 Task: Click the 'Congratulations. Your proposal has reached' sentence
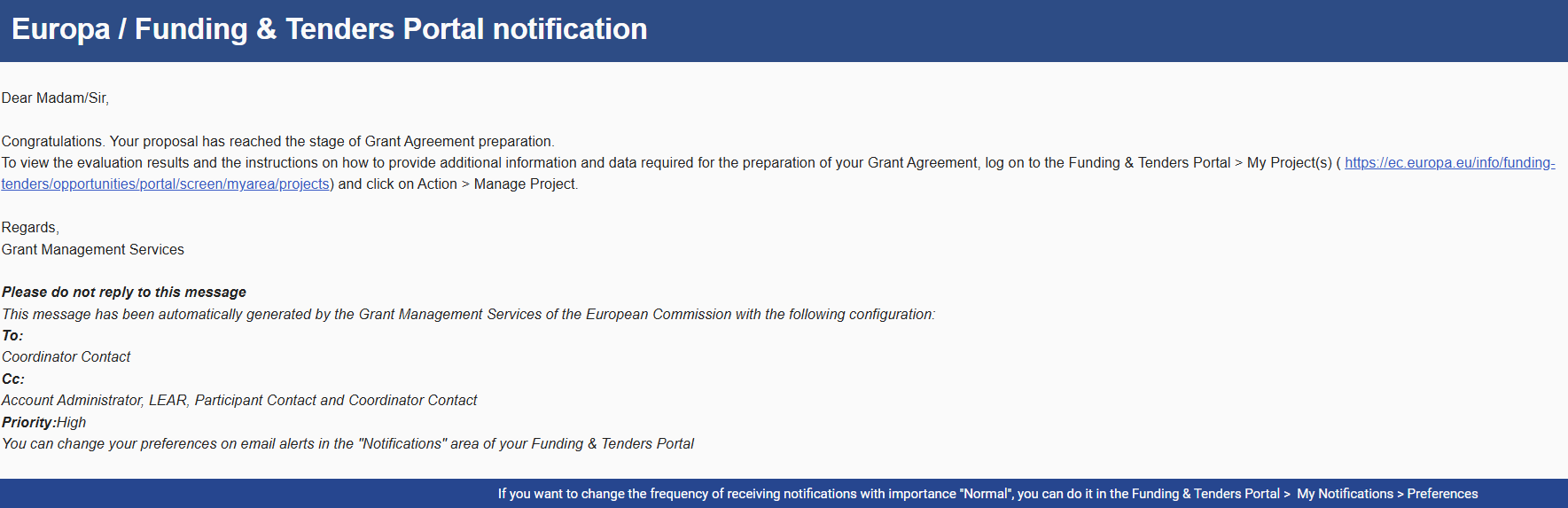[277, 142]
